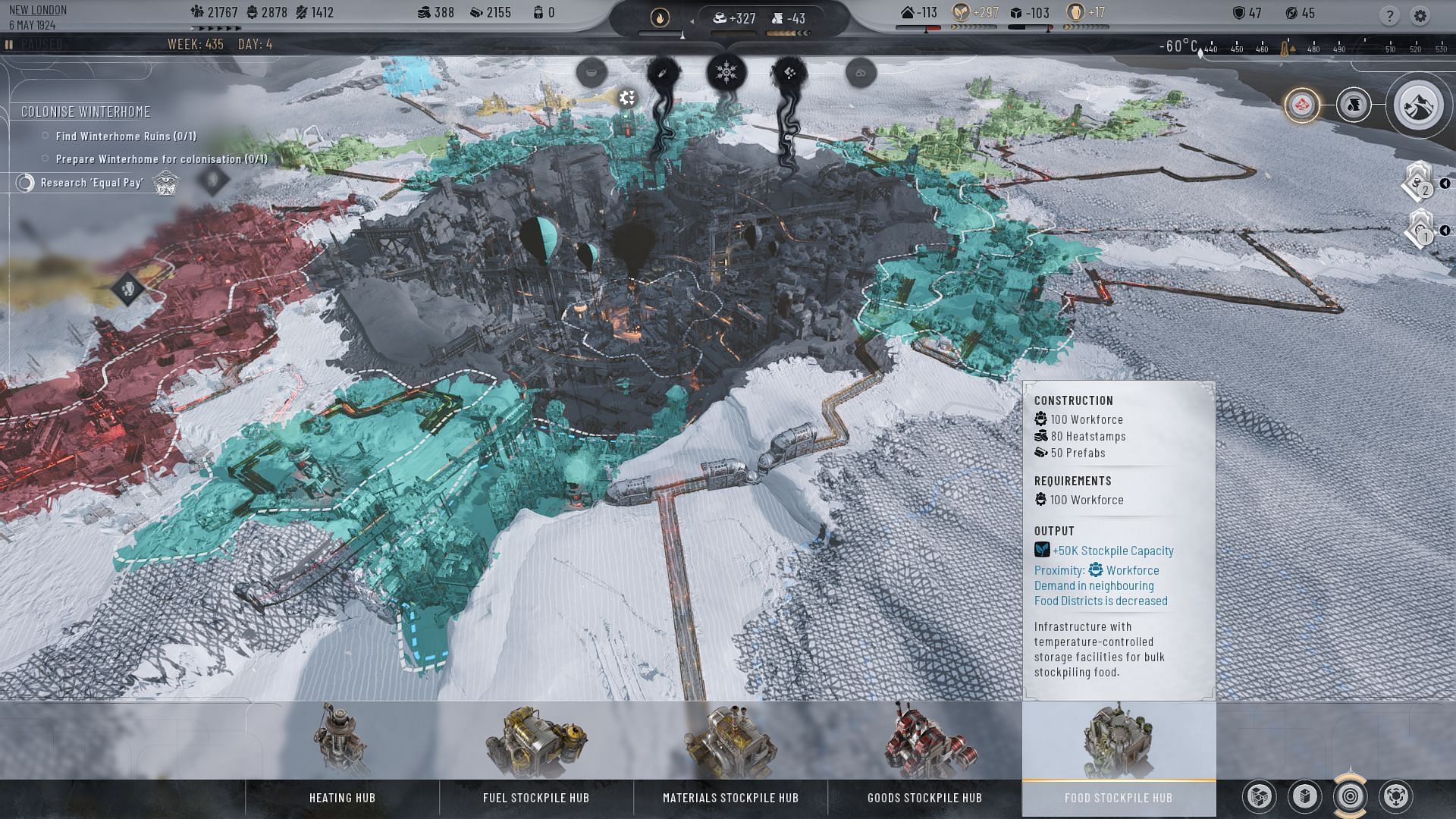Select the Heating Hub tab
1456x819 pixels.
pyautogui.click(x=342, y=798)
